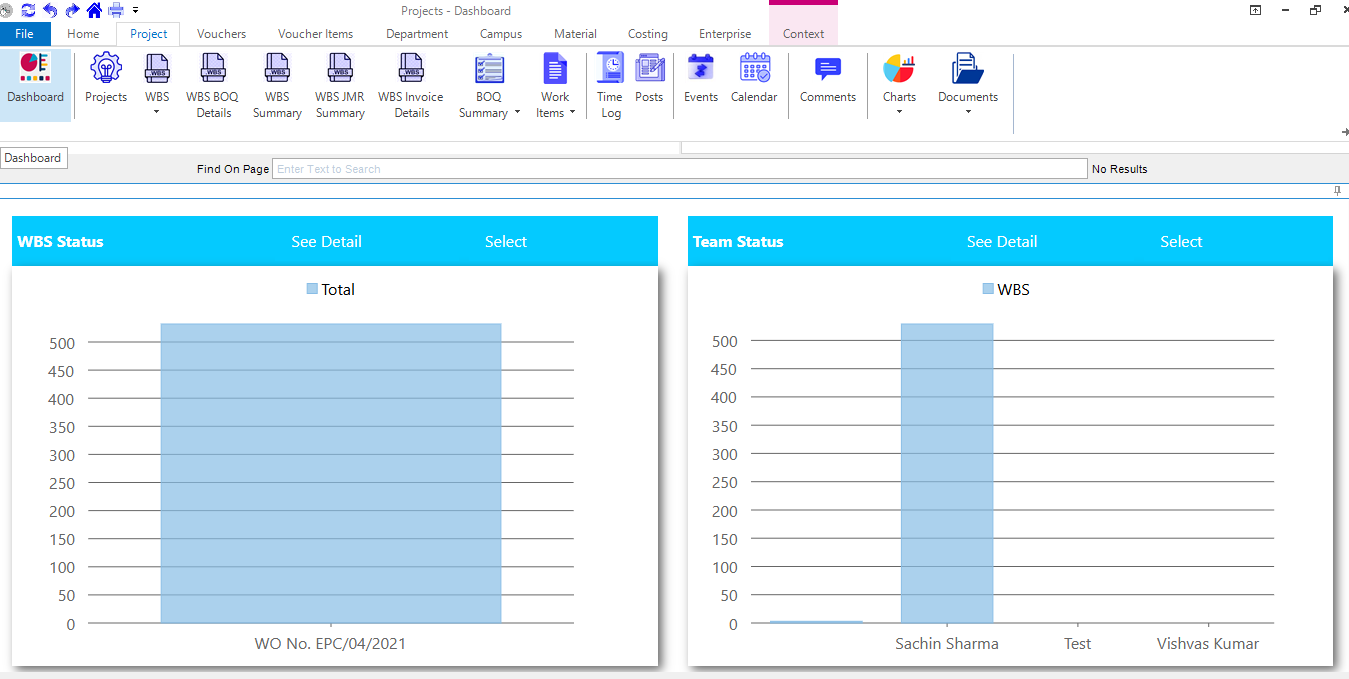Expand the Charts dropdown
Viewport: 1349px width, 679px height.
[x=899, y=85]
